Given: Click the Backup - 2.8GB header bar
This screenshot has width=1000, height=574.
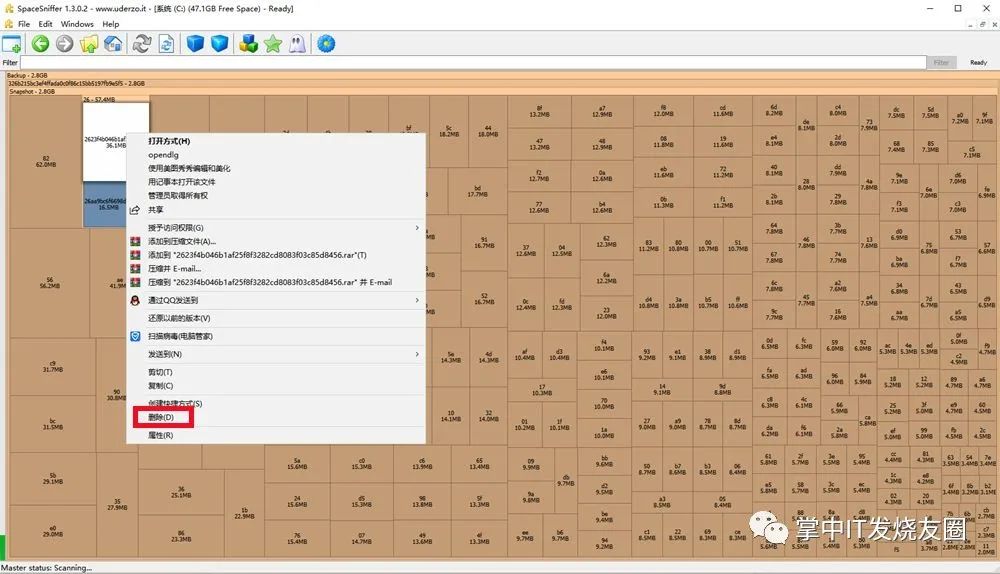Looking at the screenshot, I should (501, 75).
